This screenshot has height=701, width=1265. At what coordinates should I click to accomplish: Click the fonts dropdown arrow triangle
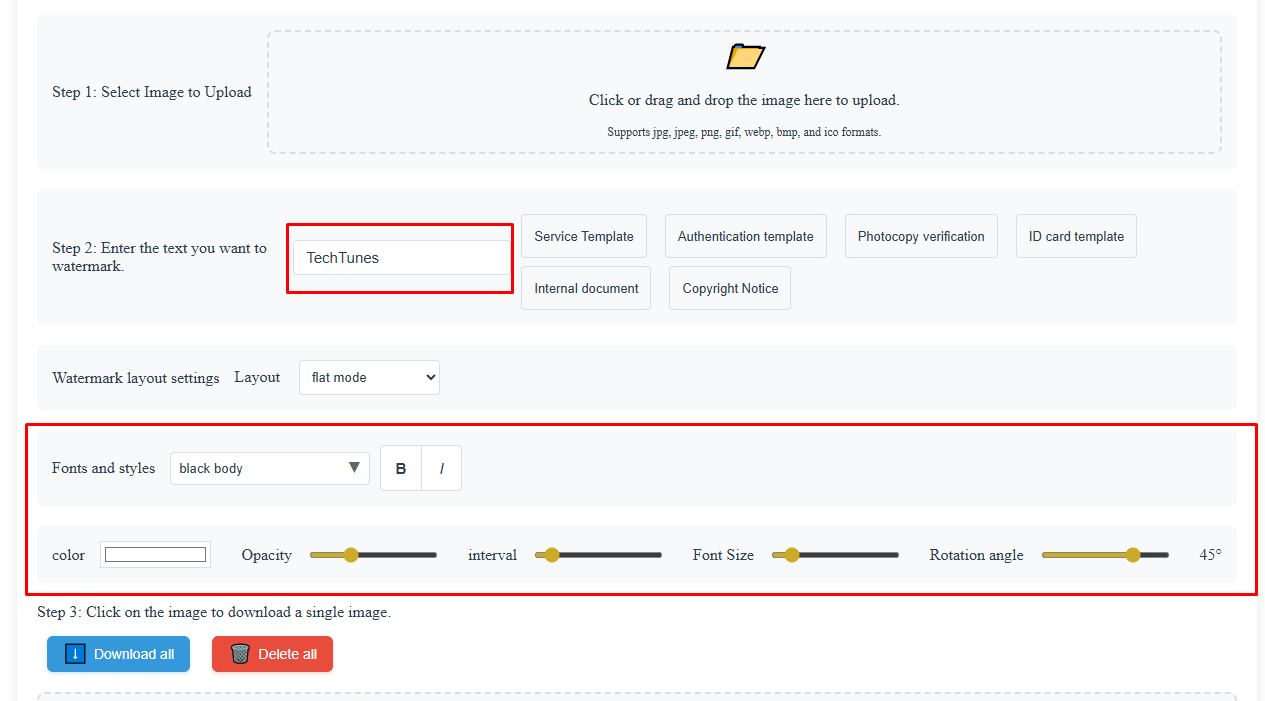coord(354,467)
